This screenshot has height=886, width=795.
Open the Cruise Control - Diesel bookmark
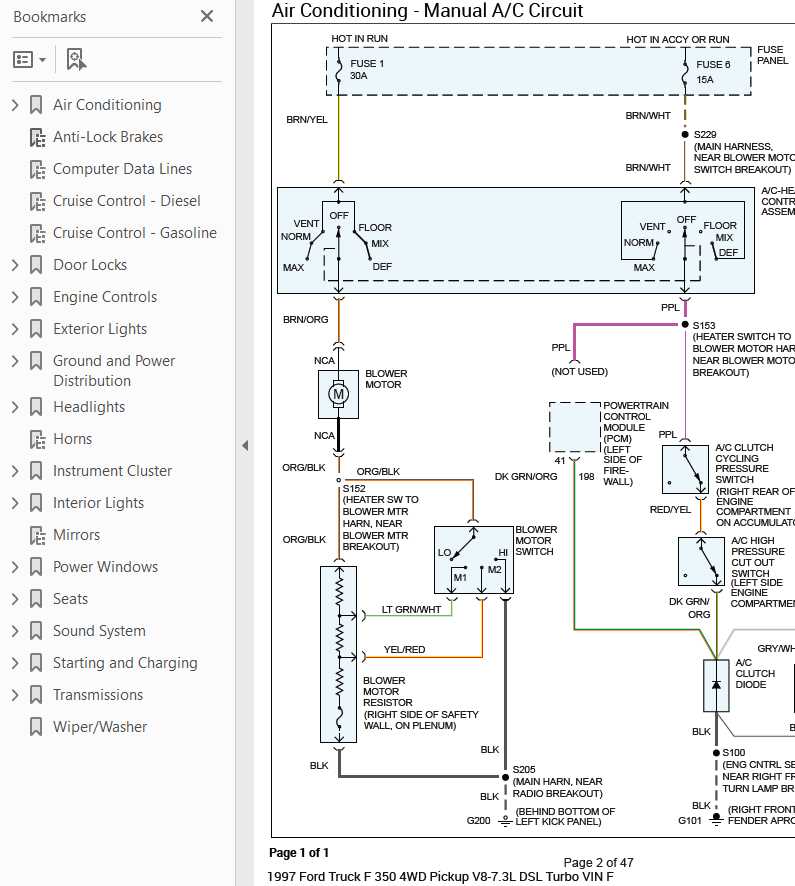point(127,201)
